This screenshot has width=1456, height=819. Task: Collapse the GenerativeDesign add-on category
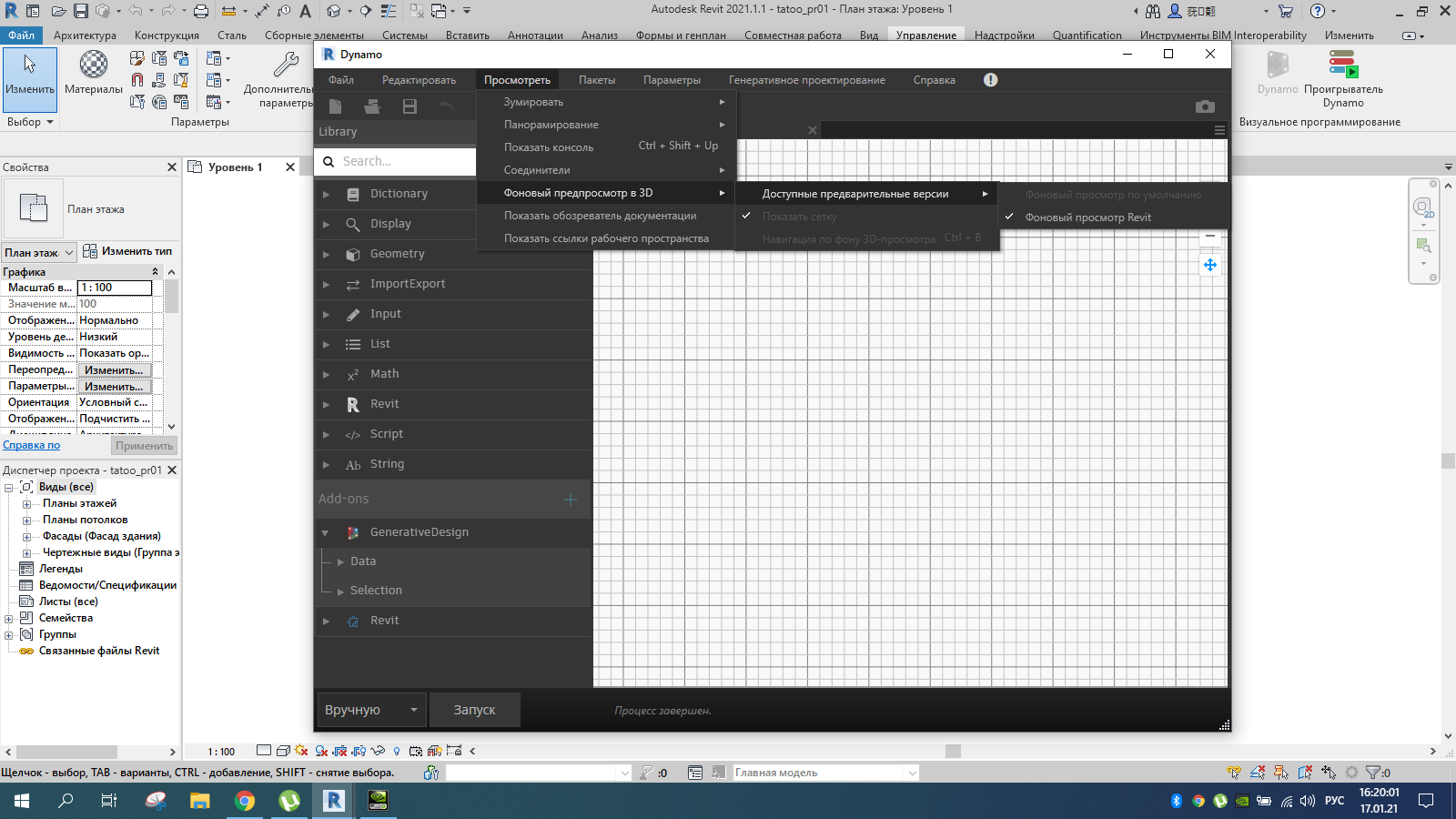pos(325,532)
